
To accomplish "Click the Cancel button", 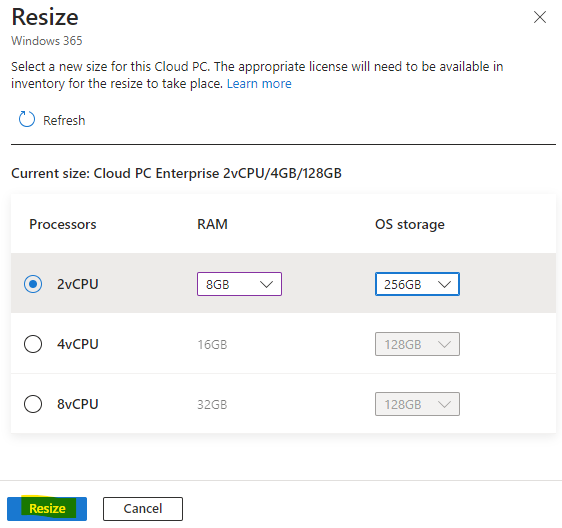I will click(x=143, y=509).
